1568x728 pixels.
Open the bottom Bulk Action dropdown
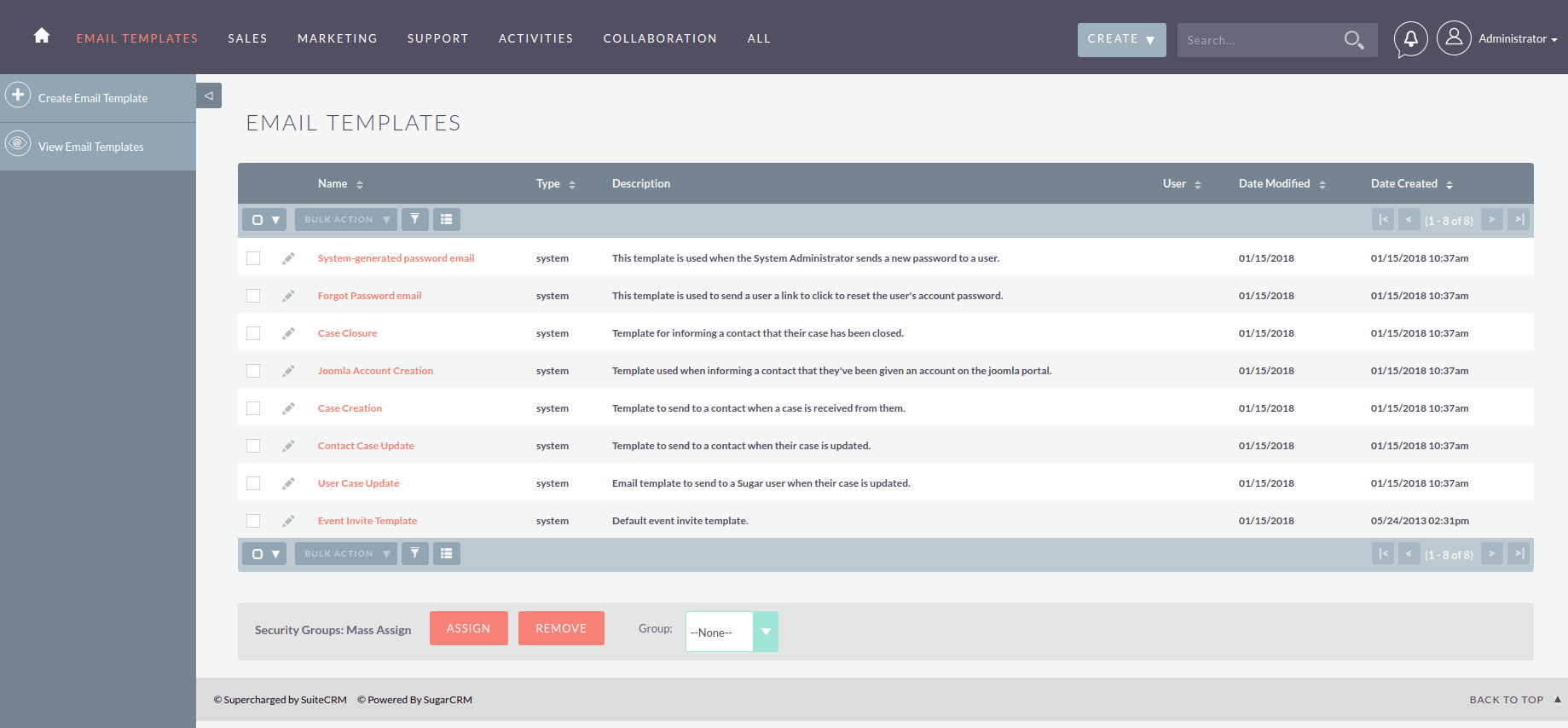346,553
